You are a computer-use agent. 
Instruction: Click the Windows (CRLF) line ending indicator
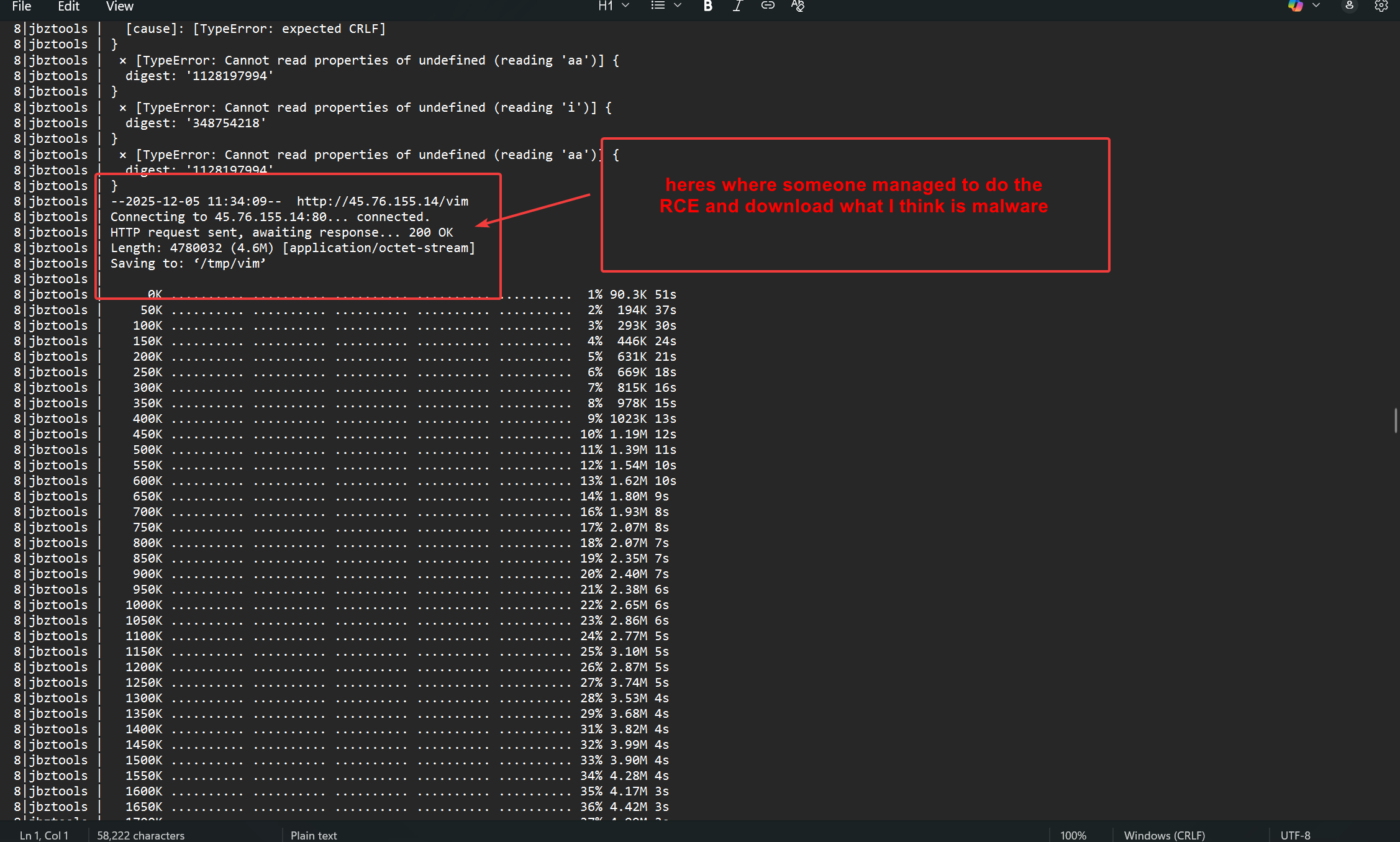pyautogui.click(x=1164, y=835)
